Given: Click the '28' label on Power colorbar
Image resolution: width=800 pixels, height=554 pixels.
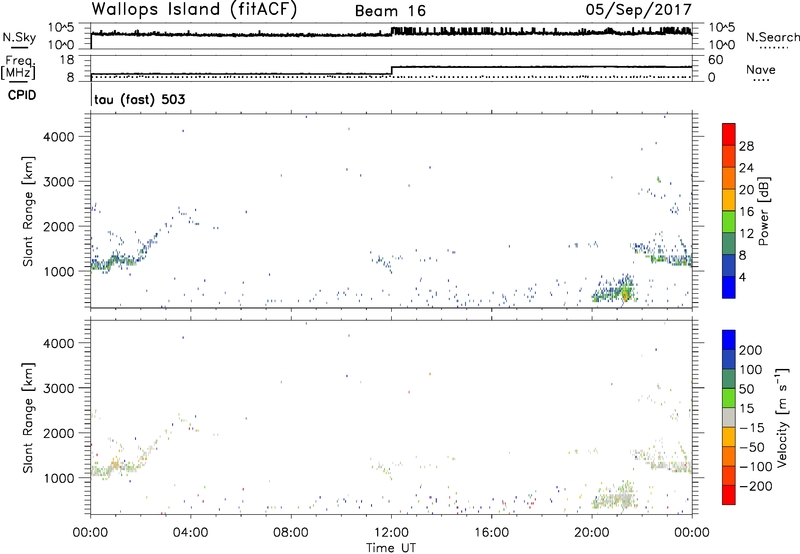Looking at the screenshot, I should [x=746, y=146].
